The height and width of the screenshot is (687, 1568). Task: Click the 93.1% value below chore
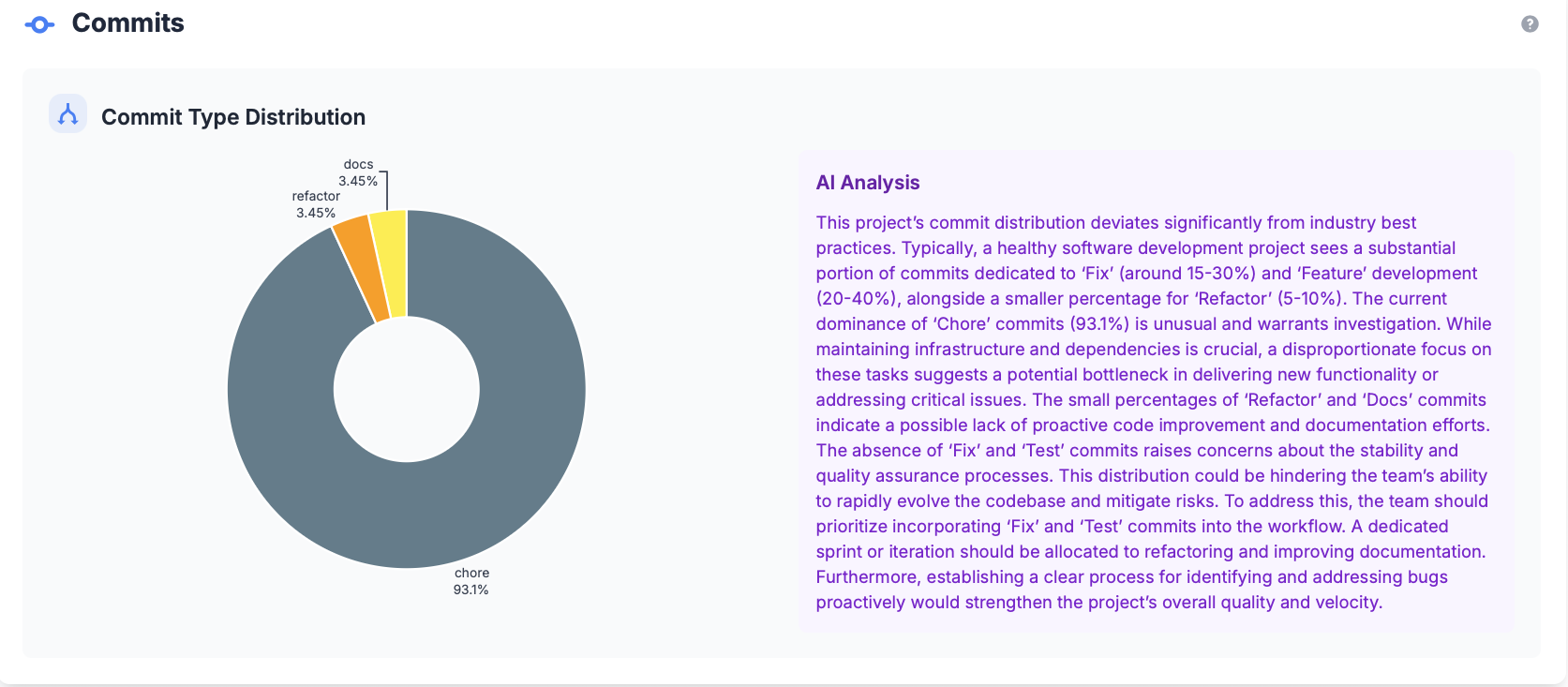click(x=470, y=590)
